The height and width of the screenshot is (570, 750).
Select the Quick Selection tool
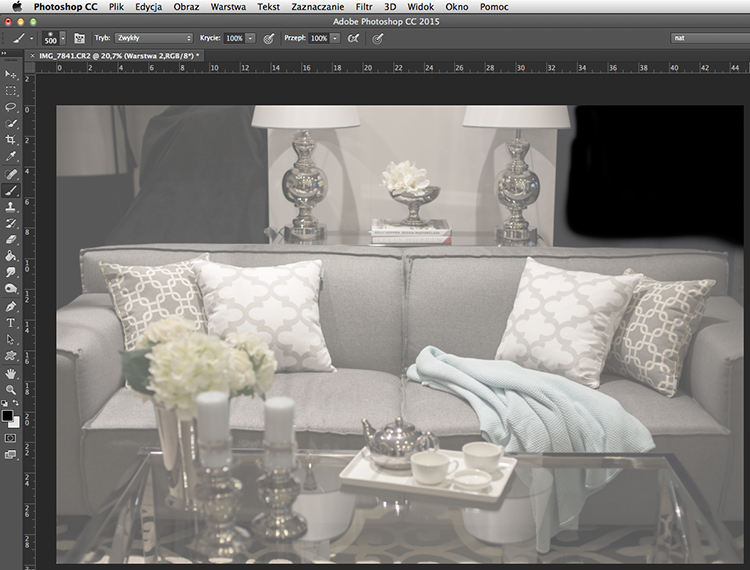[11, 123]
